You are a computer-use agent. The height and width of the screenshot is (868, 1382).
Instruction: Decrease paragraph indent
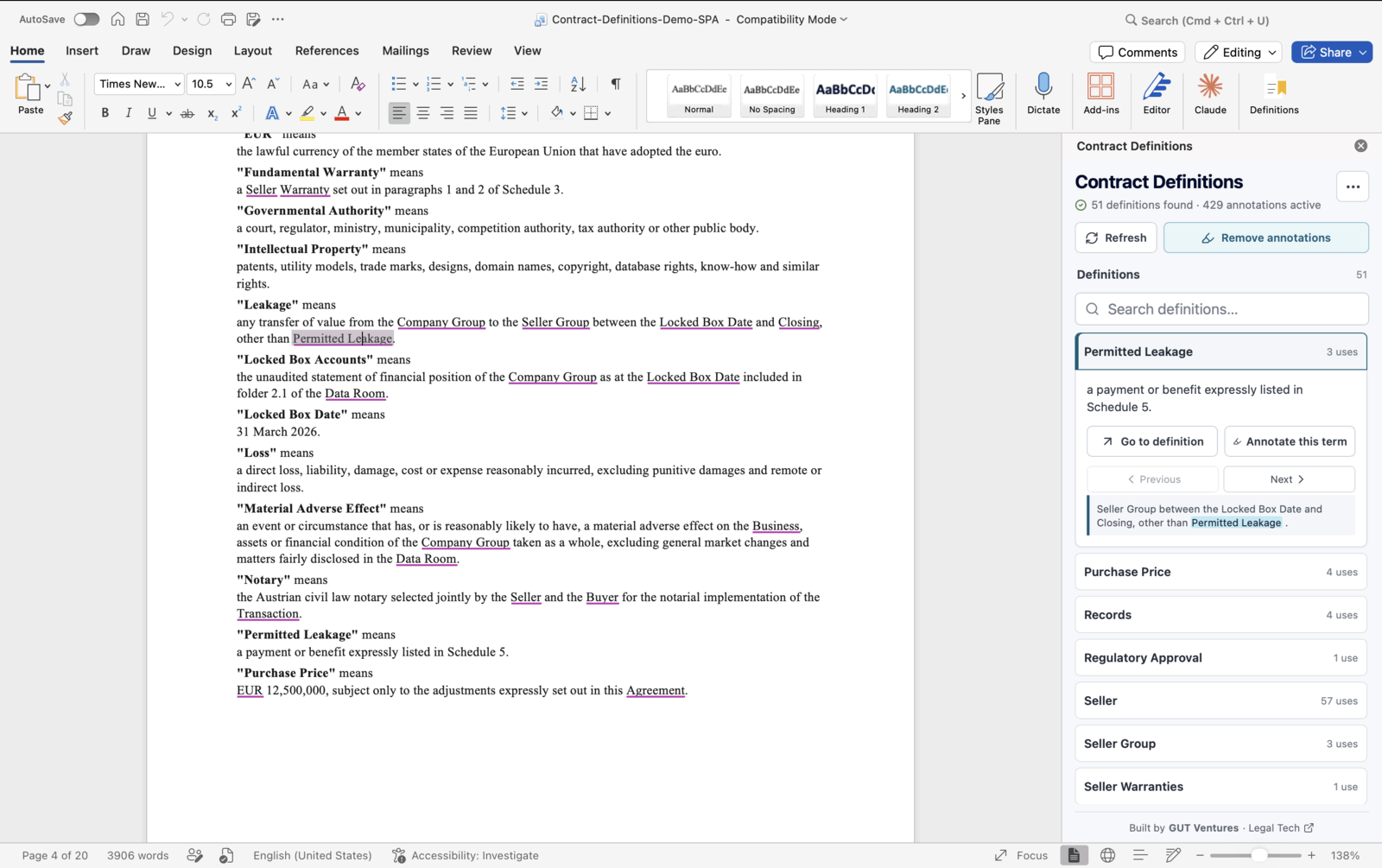click(x=517, y=84)
